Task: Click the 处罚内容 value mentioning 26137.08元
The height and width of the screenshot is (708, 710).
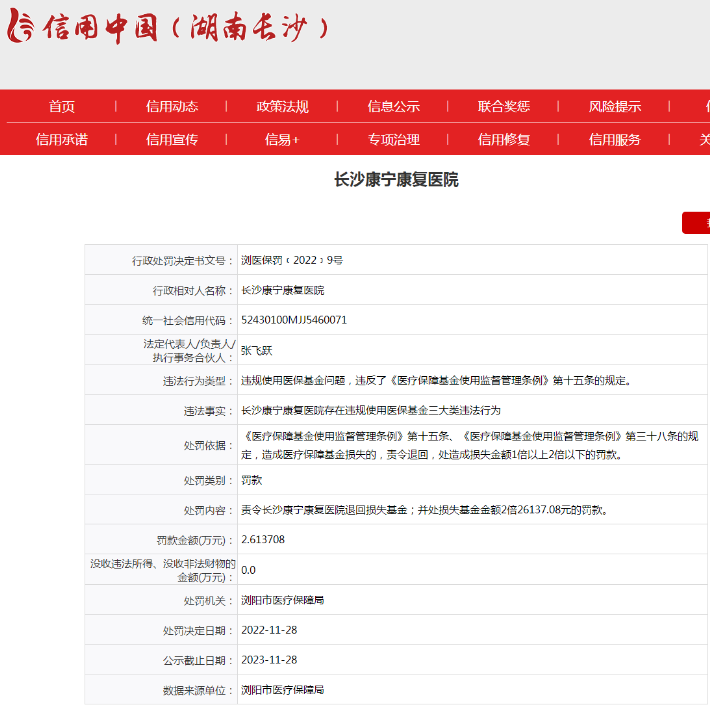Action: tap(425, 510)
